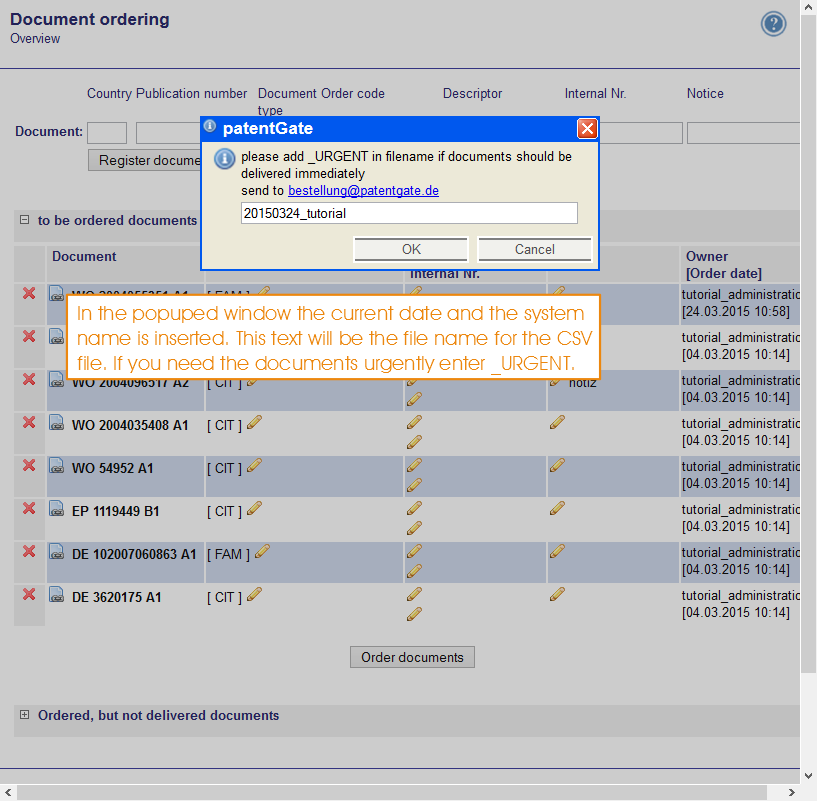Open document icon for EP 1119449 B1
817x801 pixels.
[56, 509]
